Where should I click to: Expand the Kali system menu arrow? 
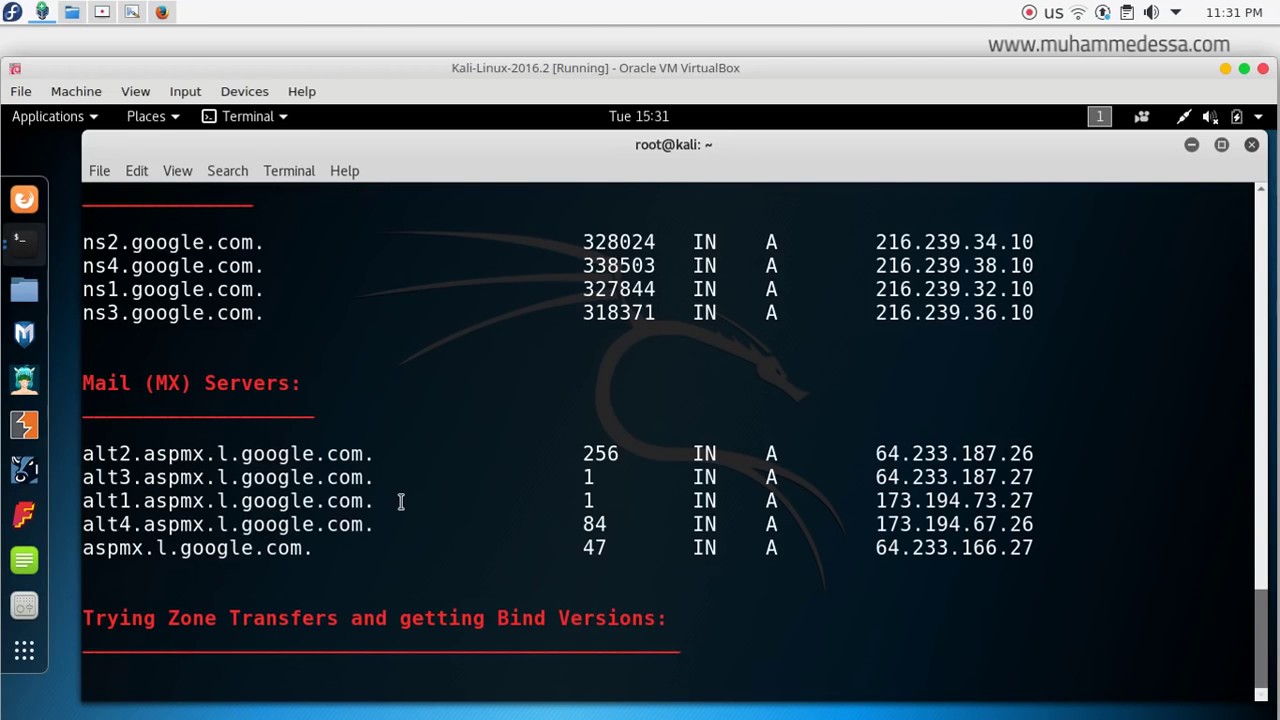(x=1258, y=117)
